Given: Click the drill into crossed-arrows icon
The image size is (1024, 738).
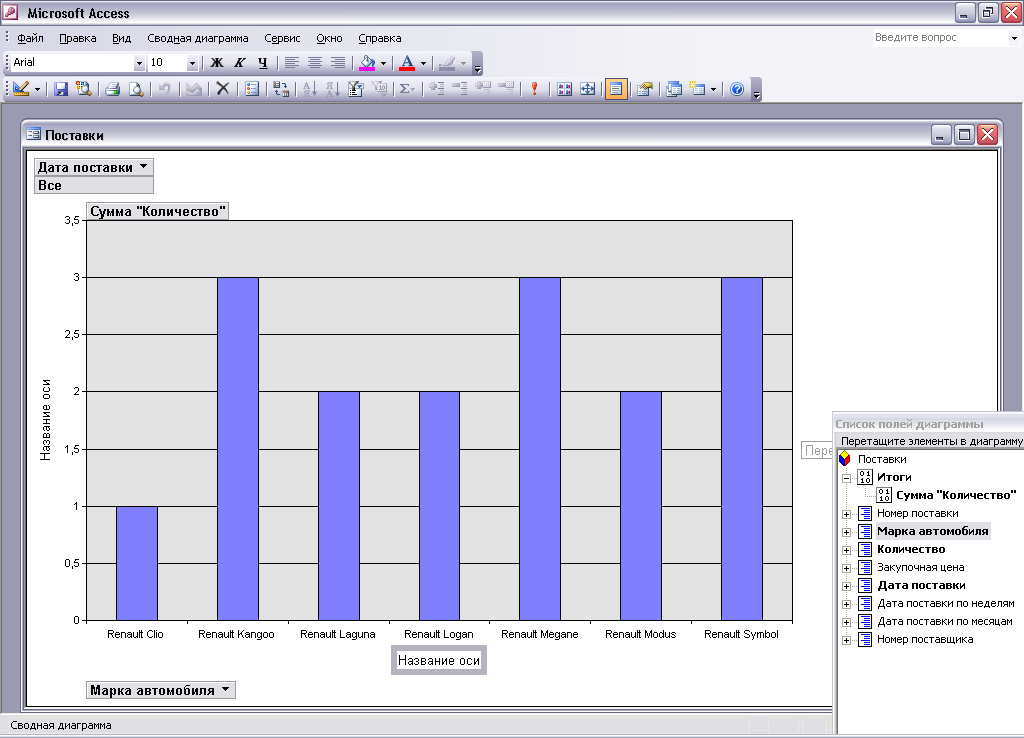Looking at the screenshot, I should coord(588,89).
